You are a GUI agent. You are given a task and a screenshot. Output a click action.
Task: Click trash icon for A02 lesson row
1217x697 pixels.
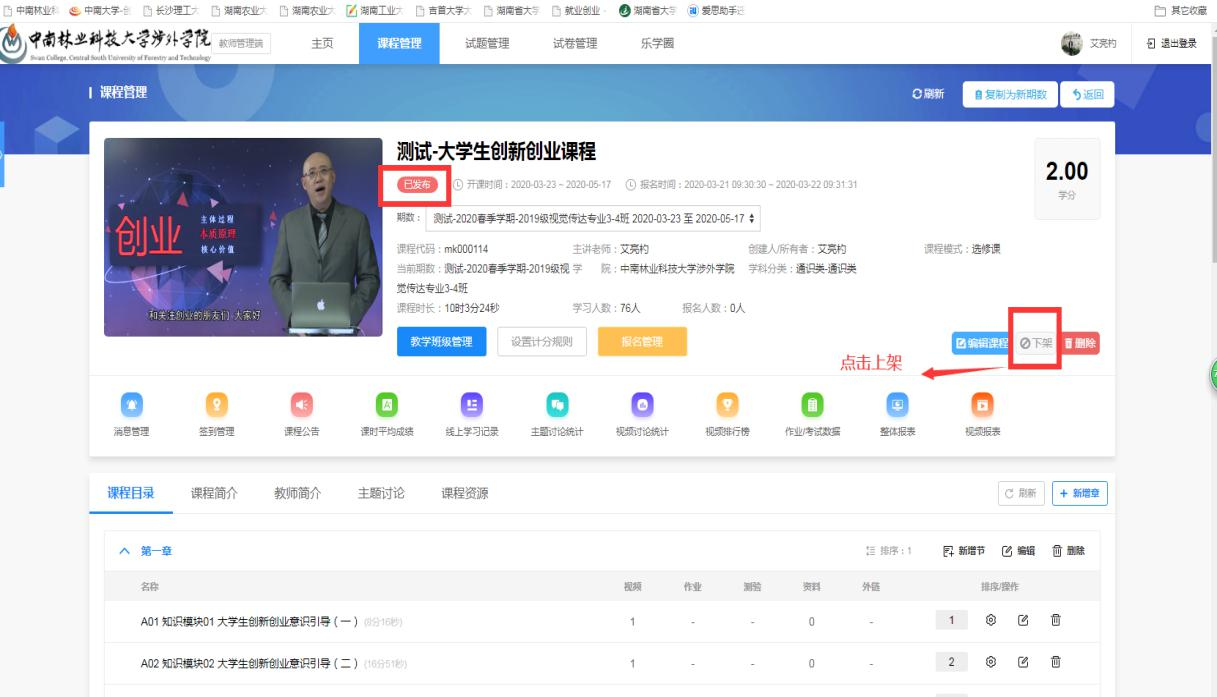point(1055,663)
